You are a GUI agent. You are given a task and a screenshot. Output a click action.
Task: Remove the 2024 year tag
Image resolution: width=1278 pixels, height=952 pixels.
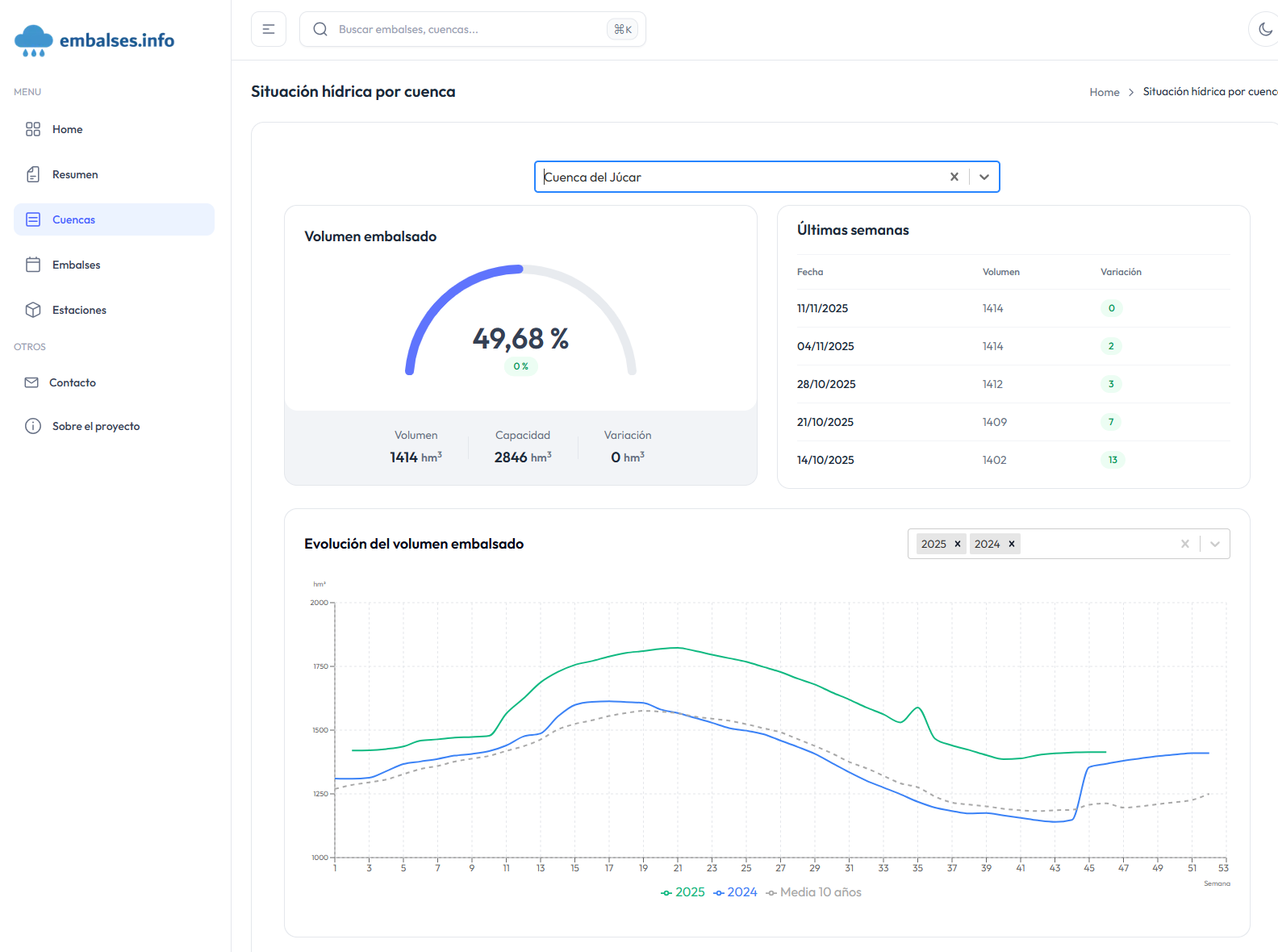point(1011,544)
